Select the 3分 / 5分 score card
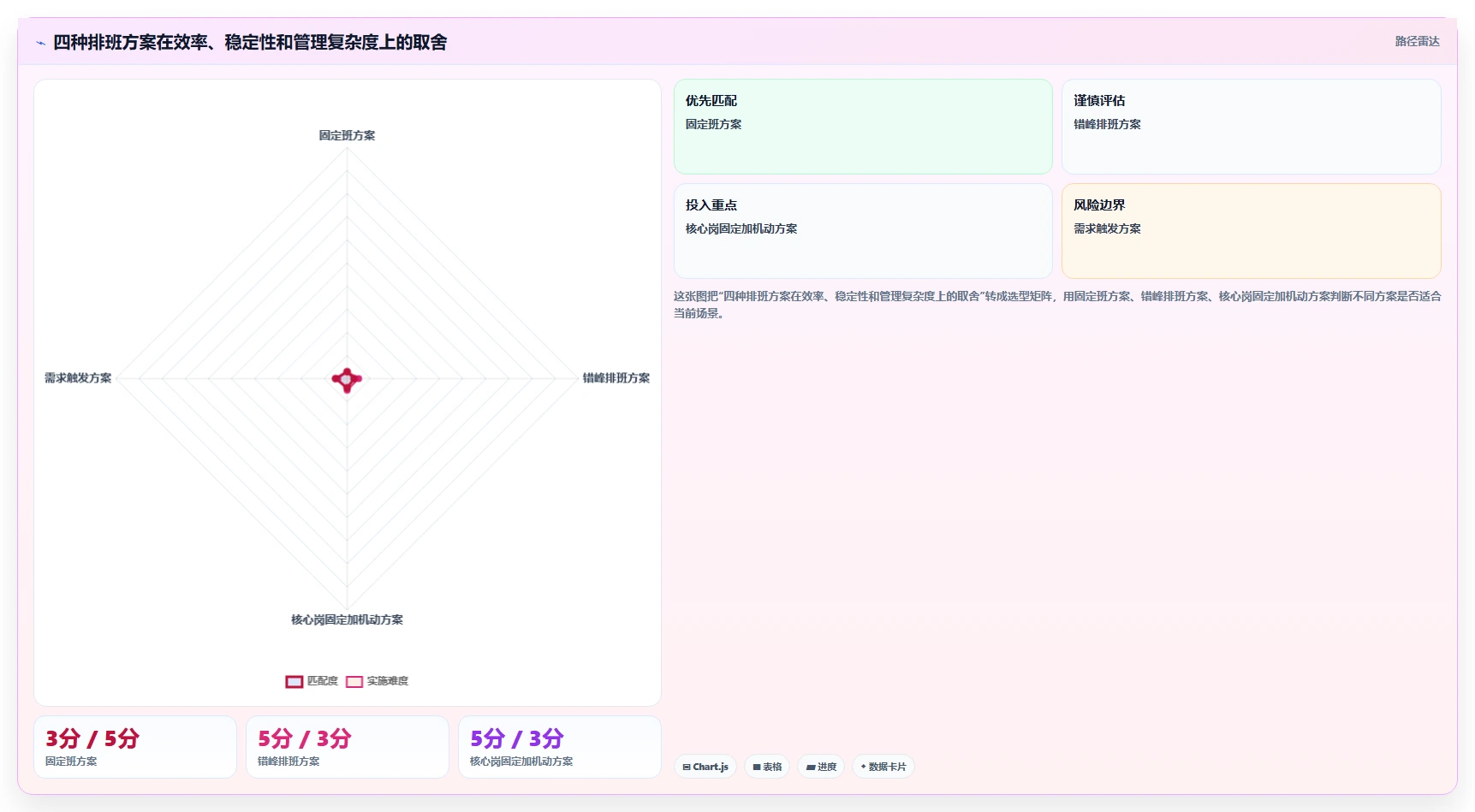Viewport: 1475px width, 812px height. (135, 747)
